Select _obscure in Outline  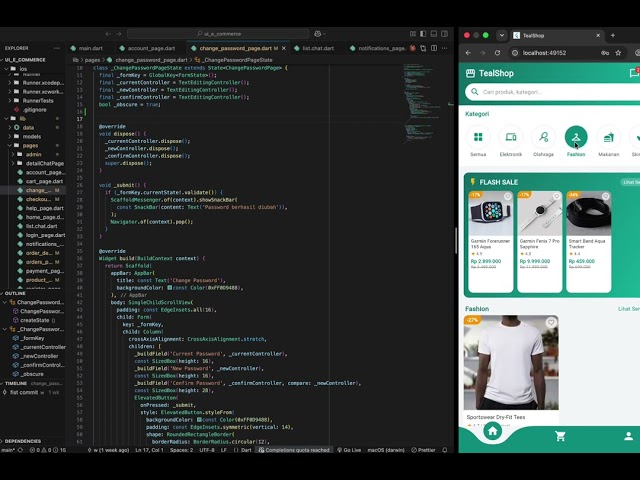tap(32, 374)
